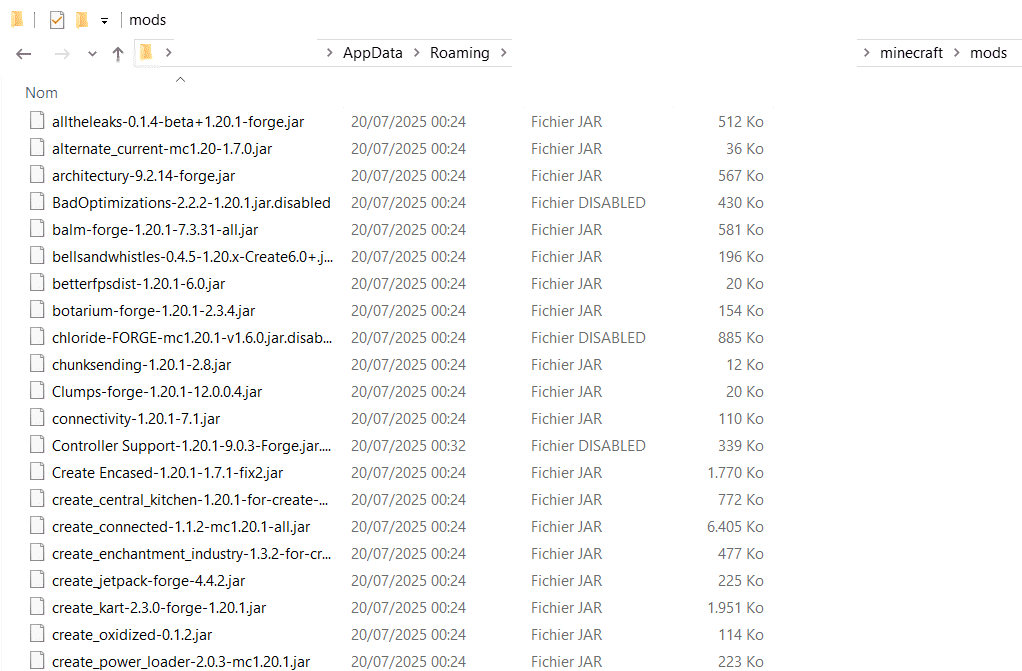The width and height of the screenshot is (1022, 671).
Task: Open the recent locations dropdown arrow
Action: (92, 54)
